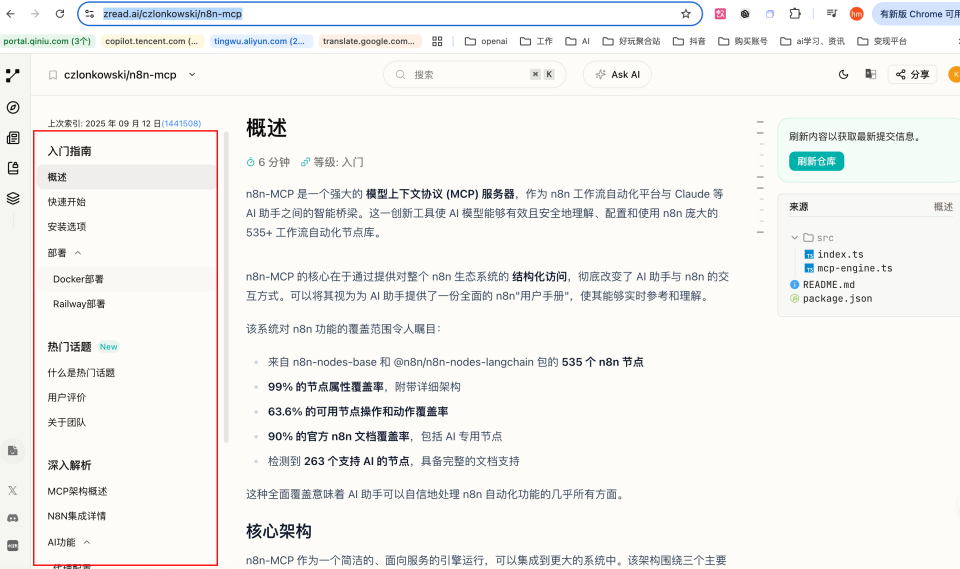Open the stacked layers icon in left rail
The height and width of the screenshot is (569, 960).
[x=13, y=198]
